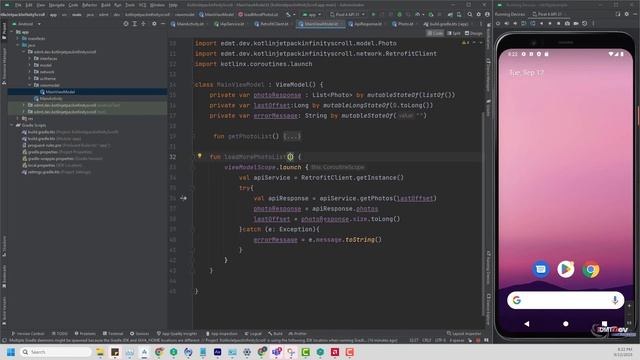
Task: Collapse the app module tree node
Action: 12,32
